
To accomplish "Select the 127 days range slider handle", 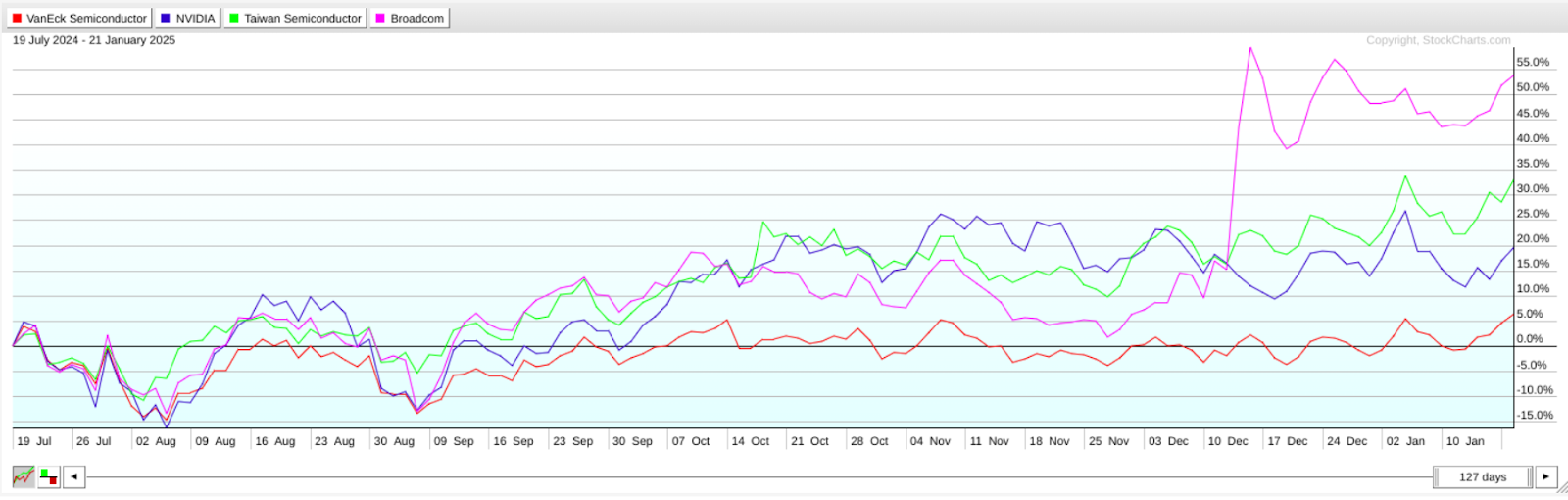I will click(x=1482, y=477).
